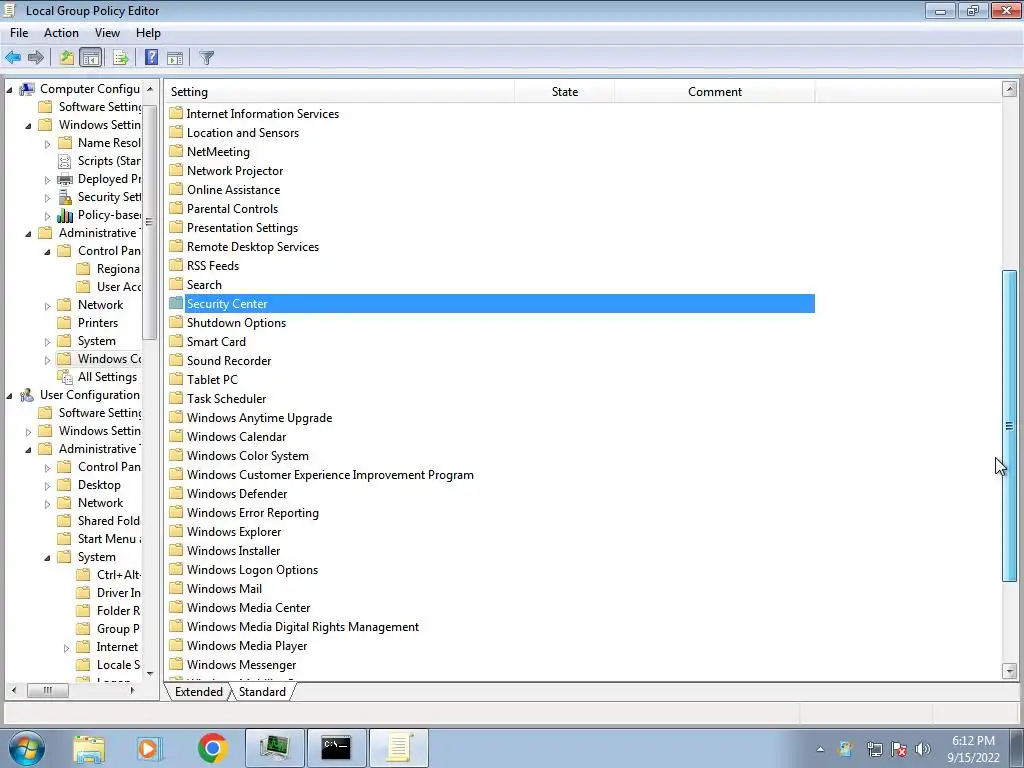Click the Security Center folder icon
Viewport: 1024px width, 768px height.
(176, 303)
